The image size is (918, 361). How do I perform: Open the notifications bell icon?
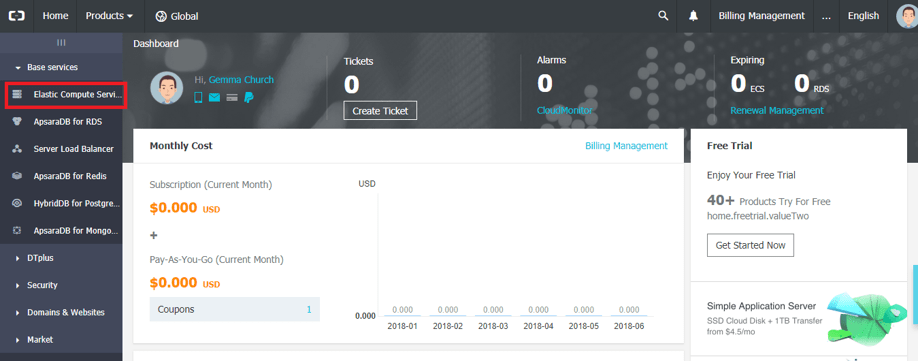[x=694, y=16]
